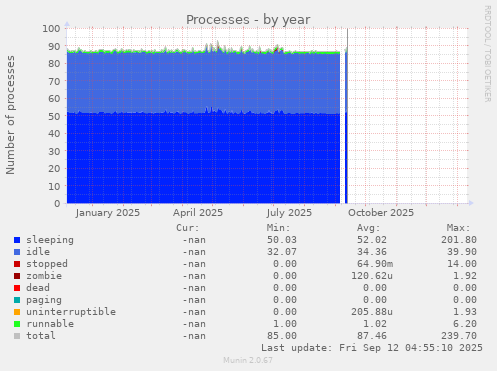Click uninterruptible max value 1.93
The image size is (497, 371).
tap(465, 312)
